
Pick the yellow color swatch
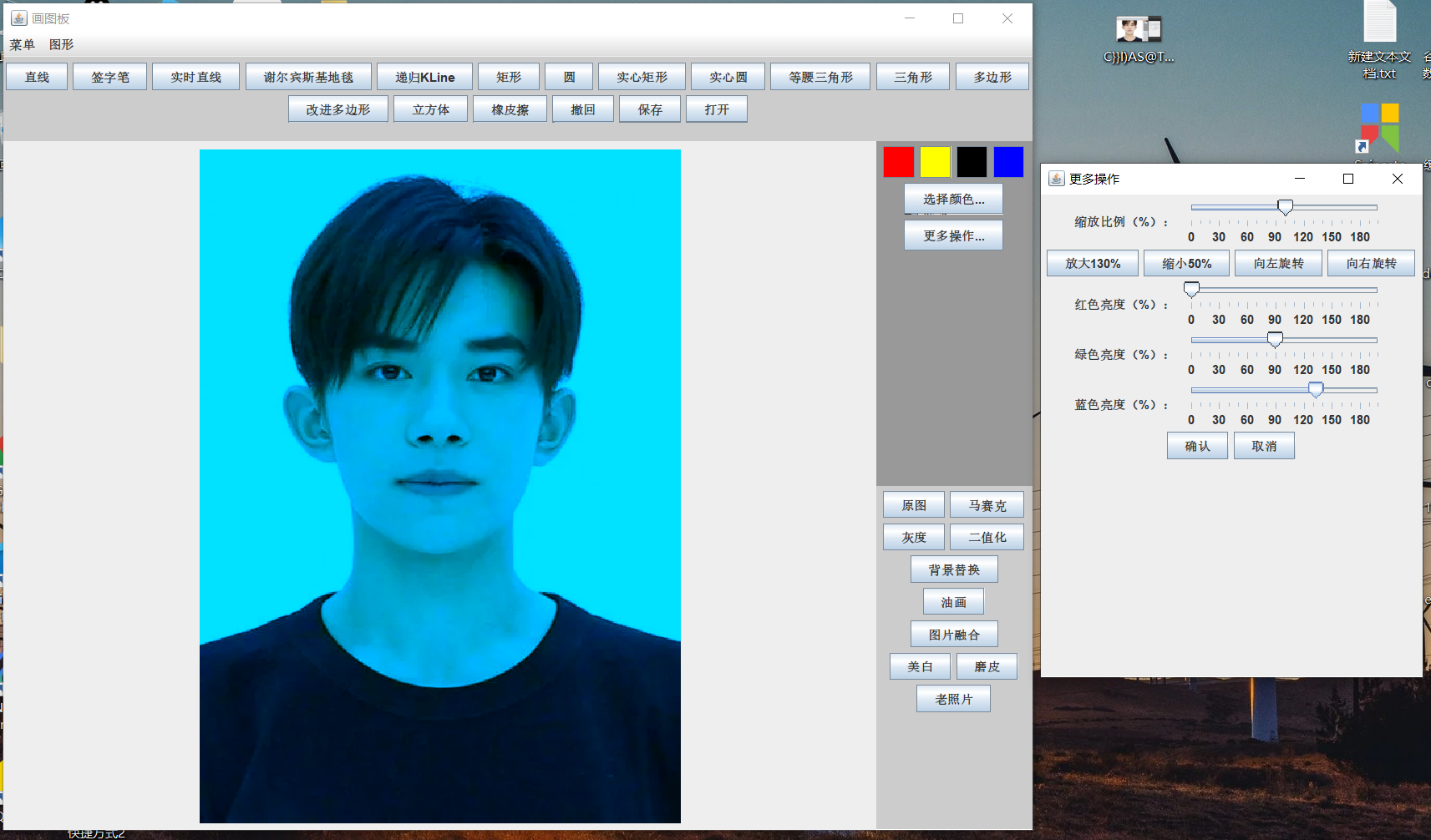(936, 162)
